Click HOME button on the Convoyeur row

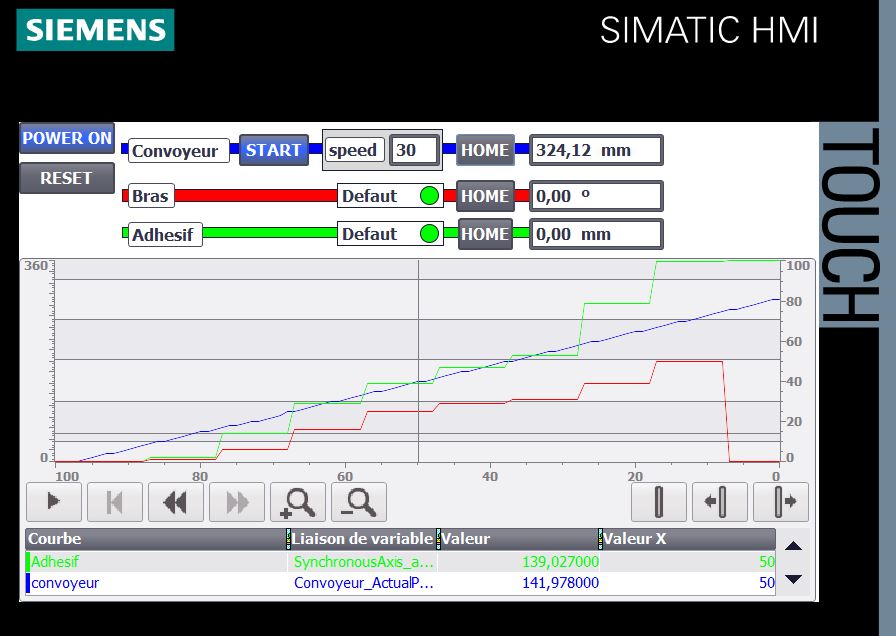[485, 150]
